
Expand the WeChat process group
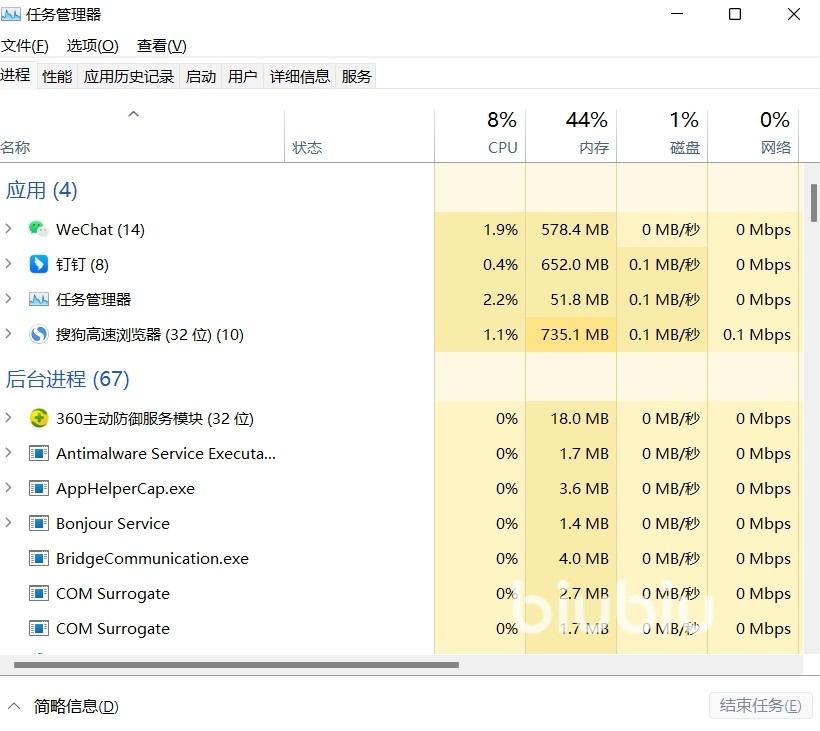(9, 229)
